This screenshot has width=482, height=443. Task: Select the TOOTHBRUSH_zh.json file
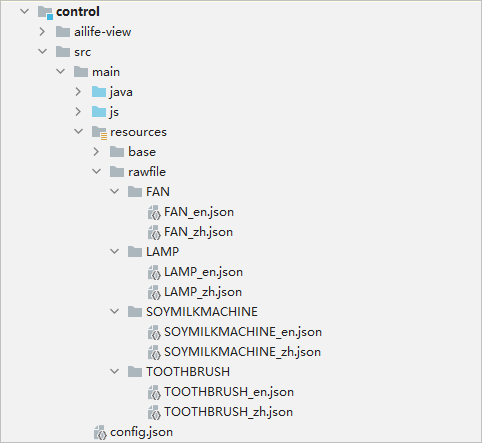tap(228, 412)
